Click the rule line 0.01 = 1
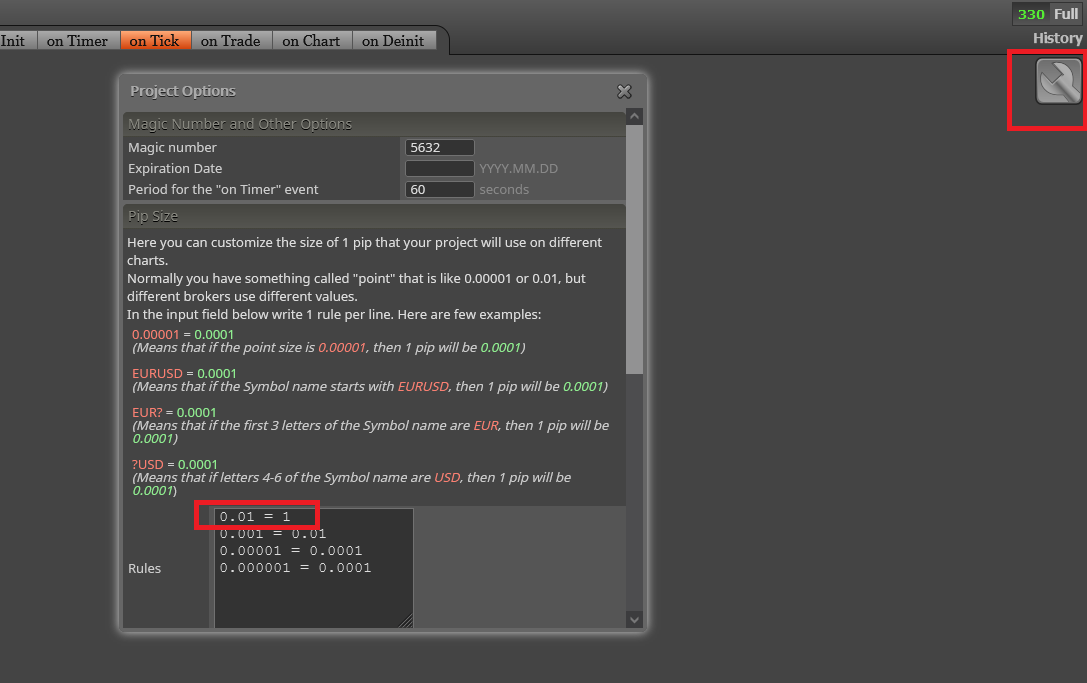Image resolution: width=1087 pixels, height=683 pixels. coord(254,517)
